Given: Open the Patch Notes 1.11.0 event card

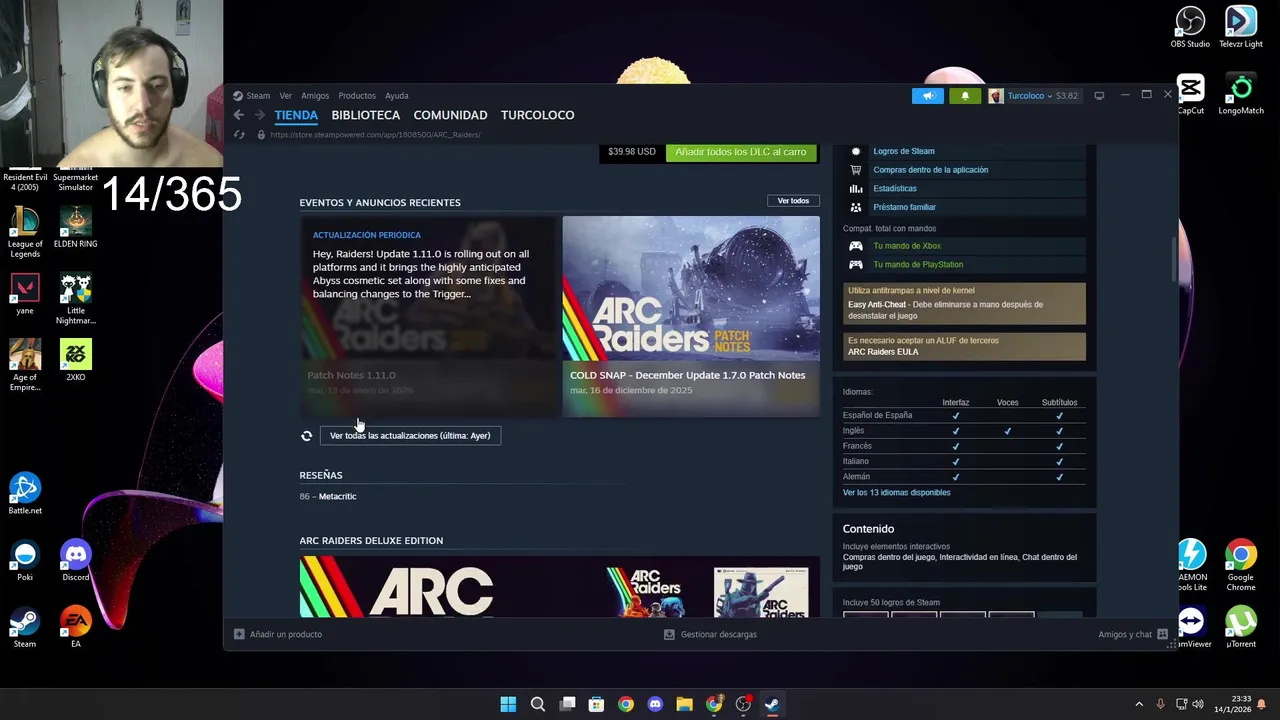Looking at the screenshot, I should pos(429,316).
